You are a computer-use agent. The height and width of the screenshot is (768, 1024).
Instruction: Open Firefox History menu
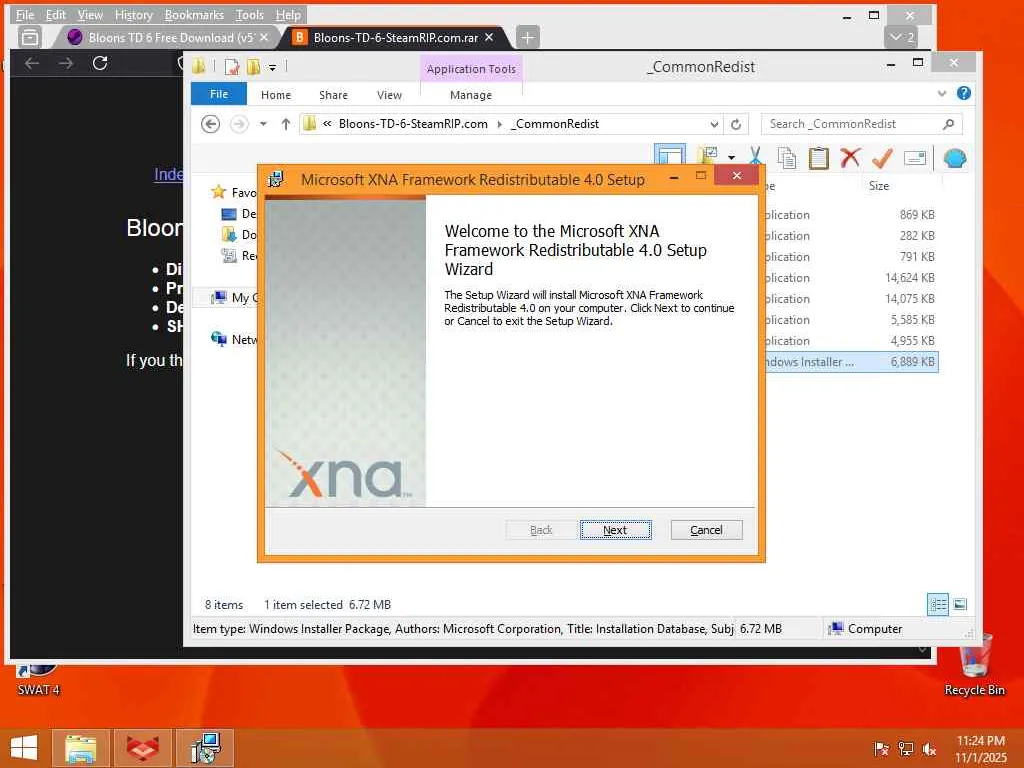[x=133, y=14]
